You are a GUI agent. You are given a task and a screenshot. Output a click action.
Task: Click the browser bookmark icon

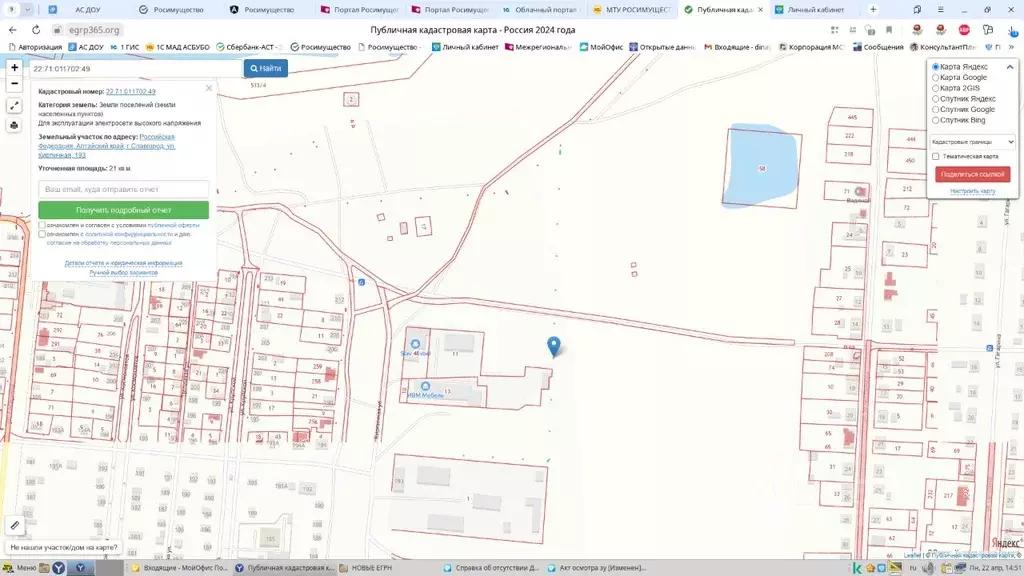889,30
